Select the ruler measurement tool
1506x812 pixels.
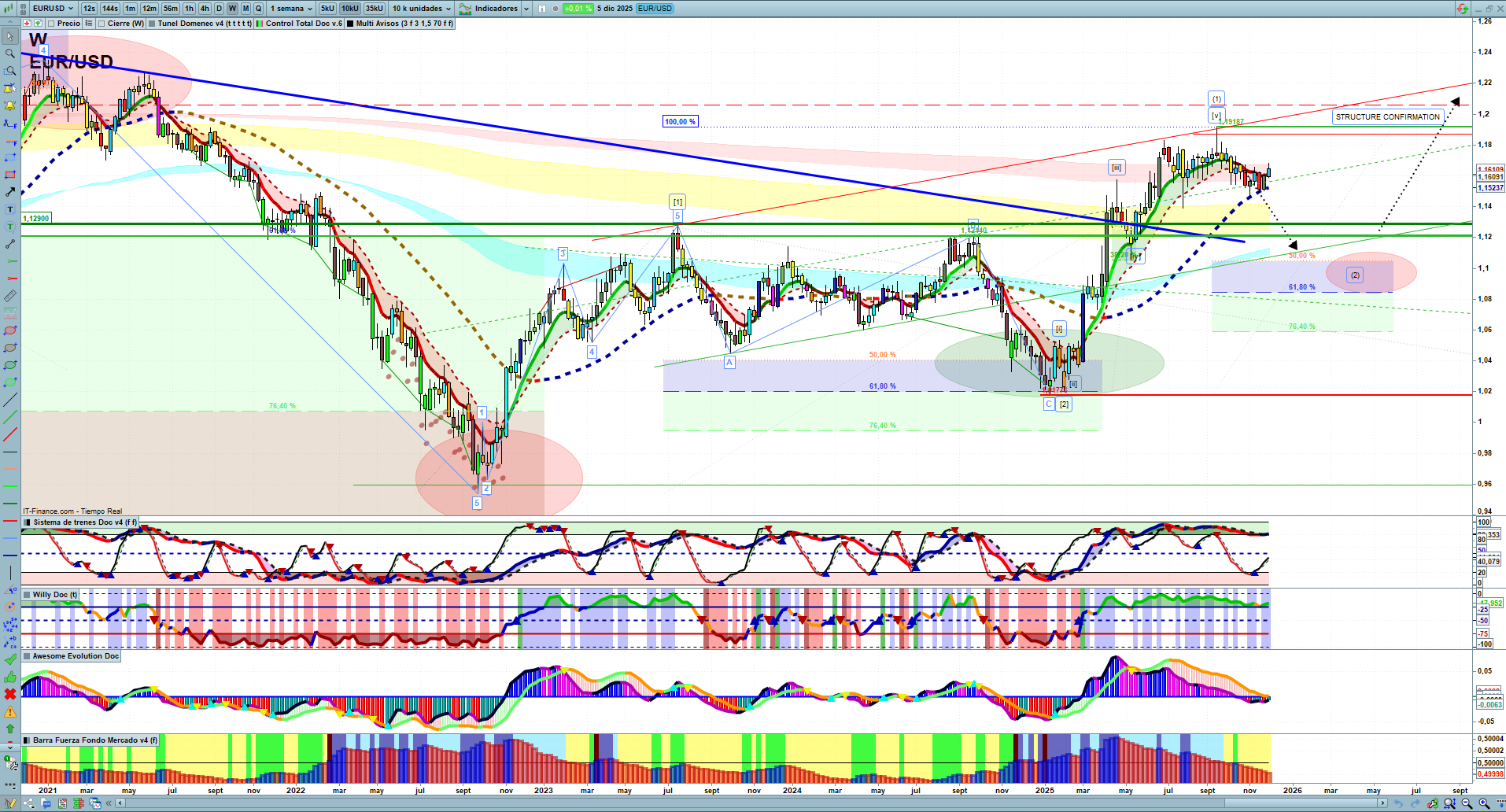point(10,296)
